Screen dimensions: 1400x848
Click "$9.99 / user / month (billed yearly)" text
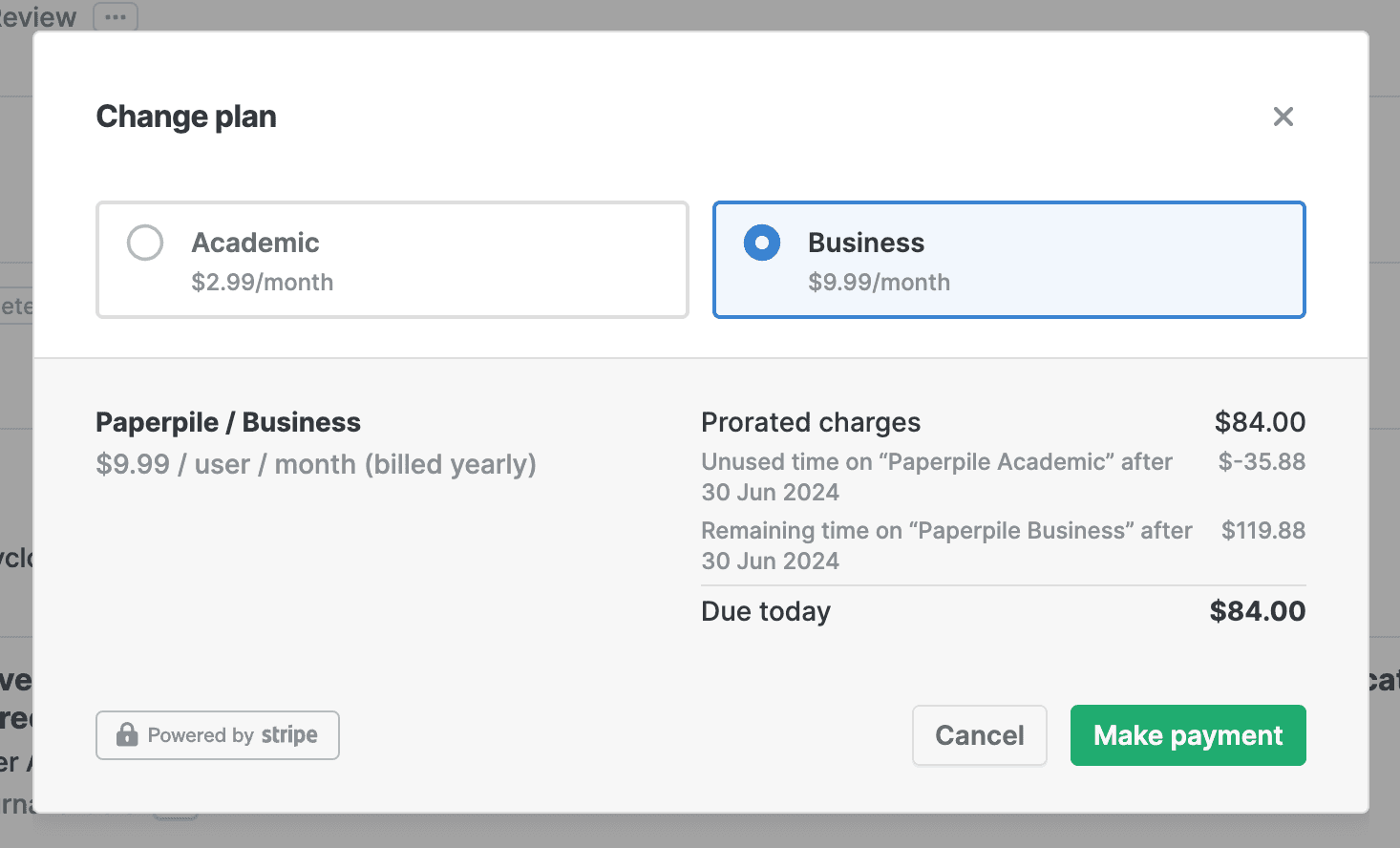316,464
